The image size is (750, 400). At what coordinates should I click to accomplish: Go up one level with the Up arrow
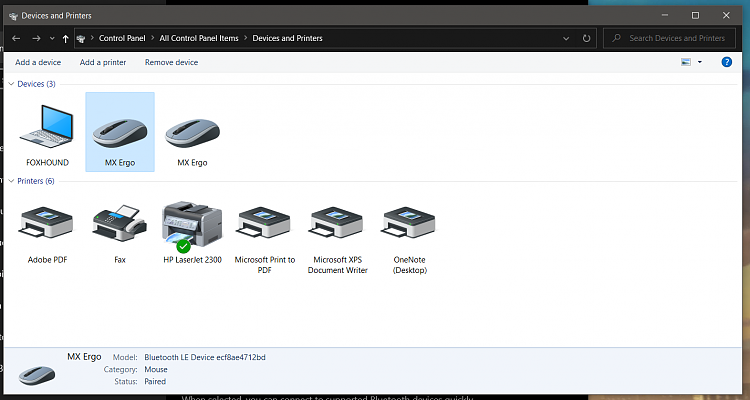coord(66,39)
